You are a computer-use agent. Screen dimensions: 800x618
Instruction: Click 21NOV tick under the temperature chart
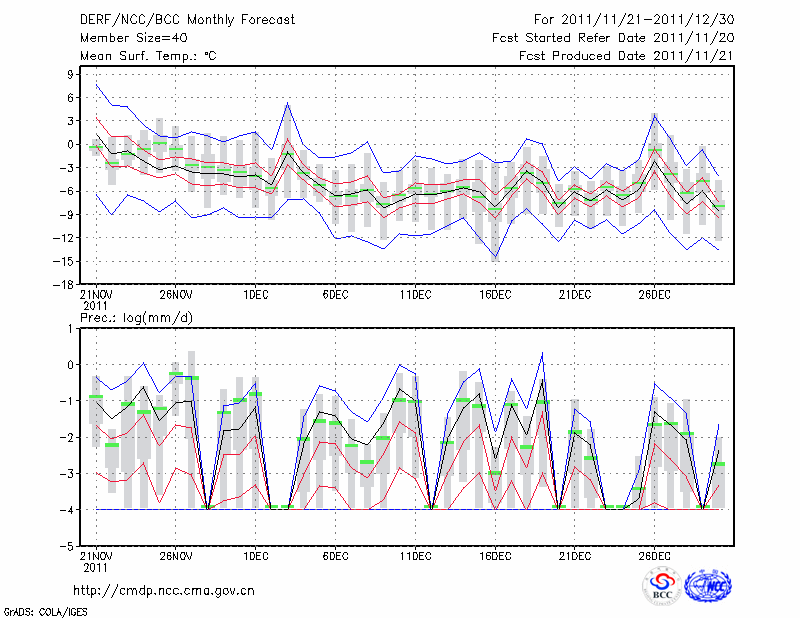click(x=95, y=294)
